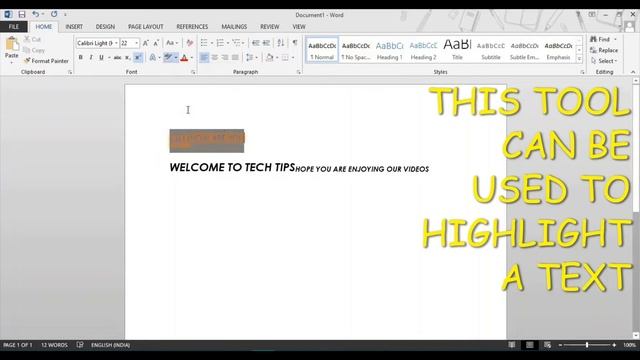Click the Cut command

(x=32, y=39)
